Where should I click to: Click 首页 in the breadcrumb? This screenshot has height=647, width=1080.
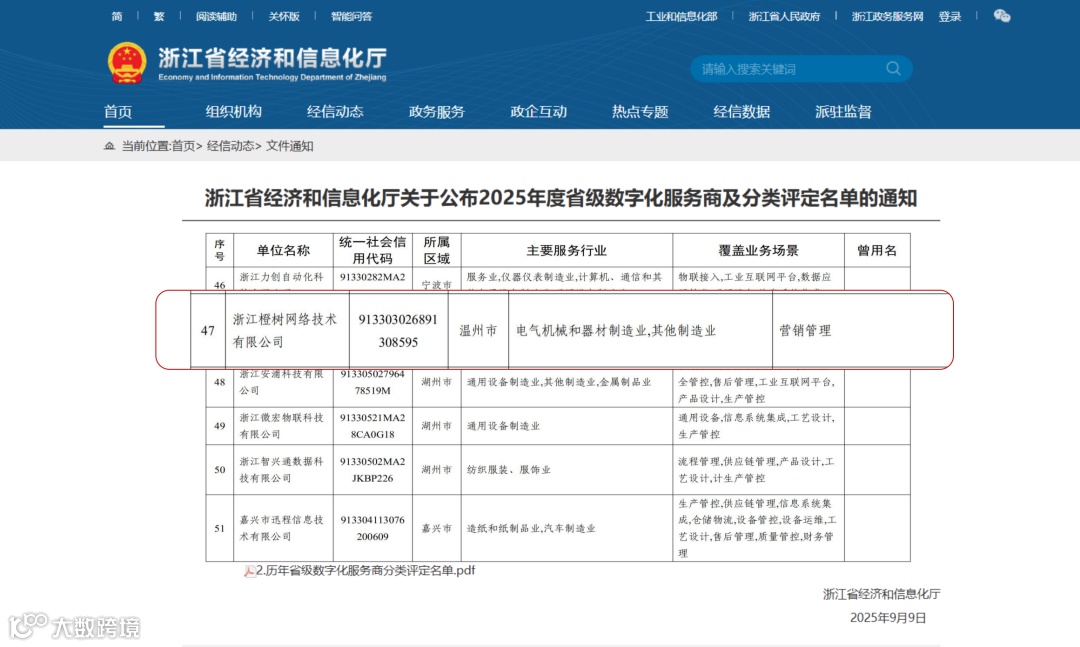pyautogui.click(x=183, y=146)
